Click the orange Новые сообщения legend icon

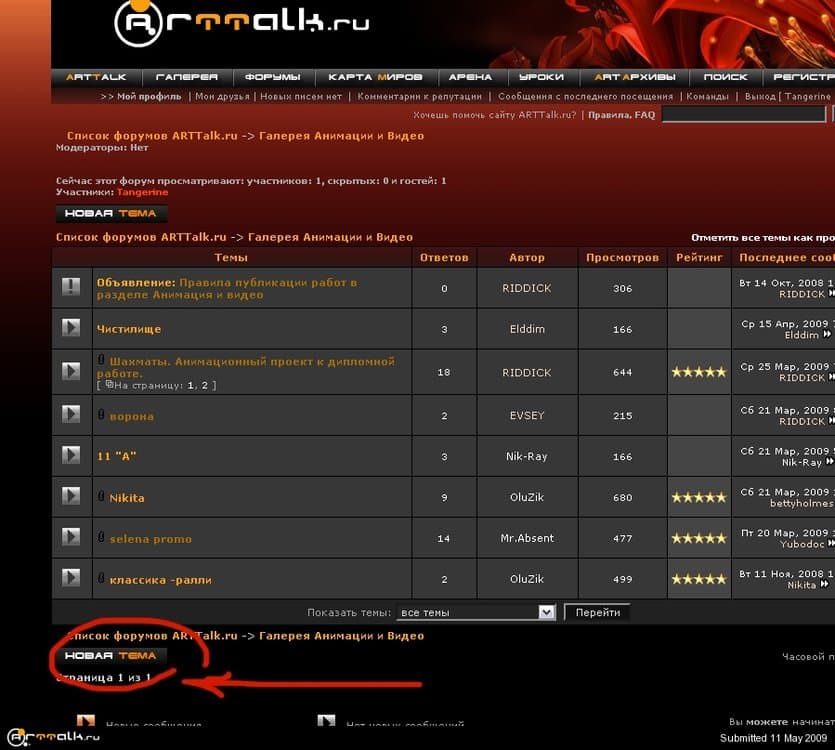point(87,719)
